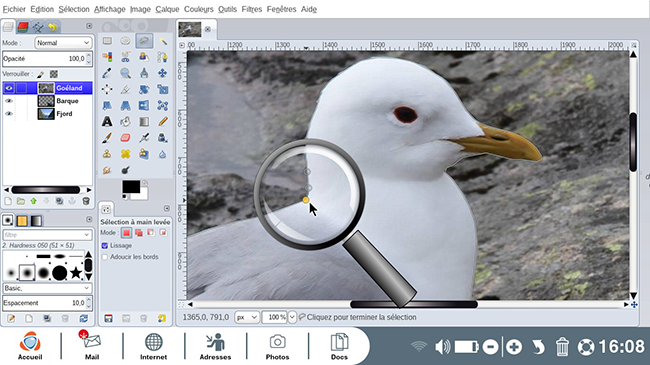650x365 pixels.
Task: Select the Airbrush tool
Action: pos(144,138)
